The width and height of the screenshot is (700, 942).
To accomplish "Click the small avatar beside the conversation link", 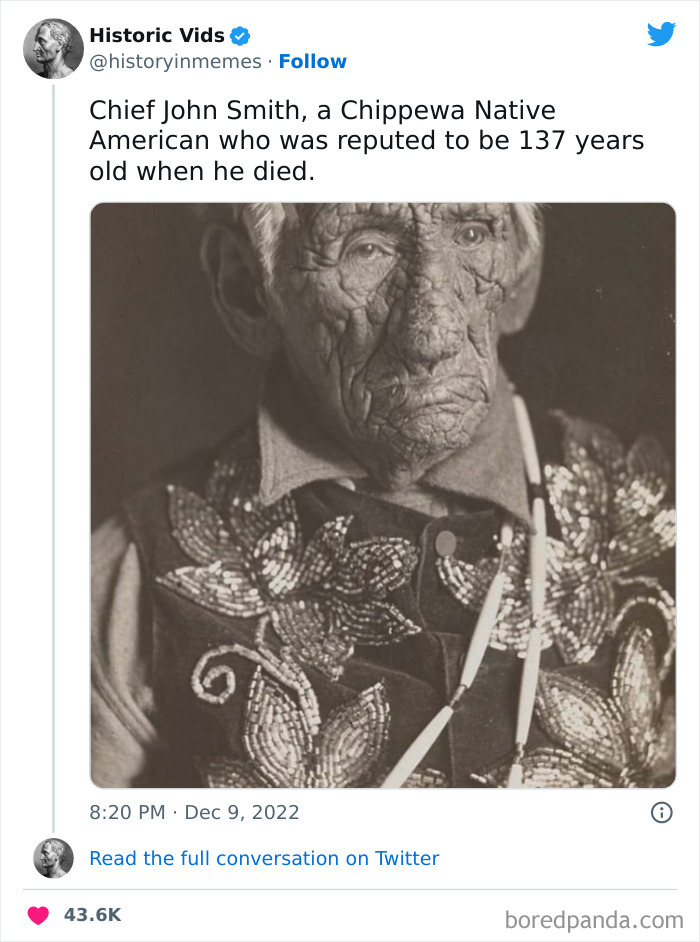I will 53,858.
